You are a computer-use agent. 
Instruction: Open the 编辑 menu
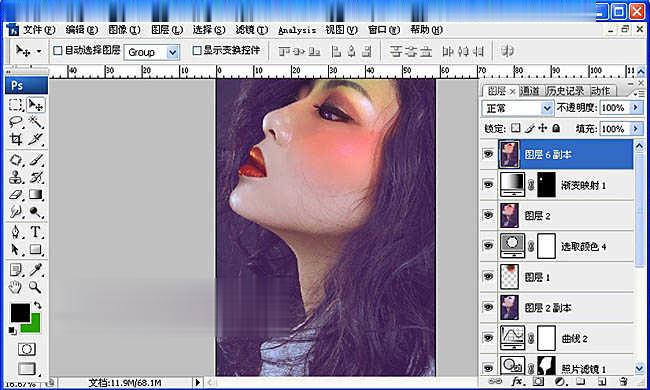click(x=82, y=30)
